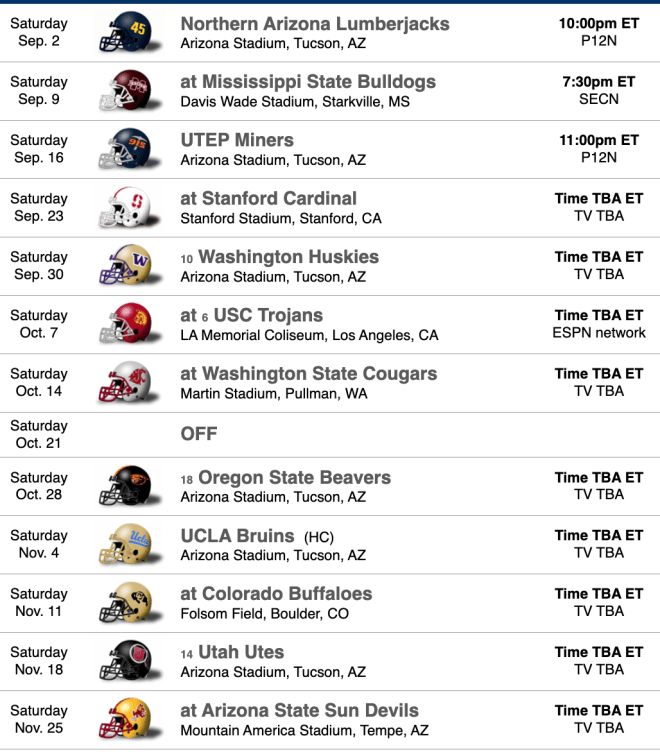This screenshot has height=752, width=660.
Task: Click the at Colorado Buffaloes link
Action: (276, 594)
